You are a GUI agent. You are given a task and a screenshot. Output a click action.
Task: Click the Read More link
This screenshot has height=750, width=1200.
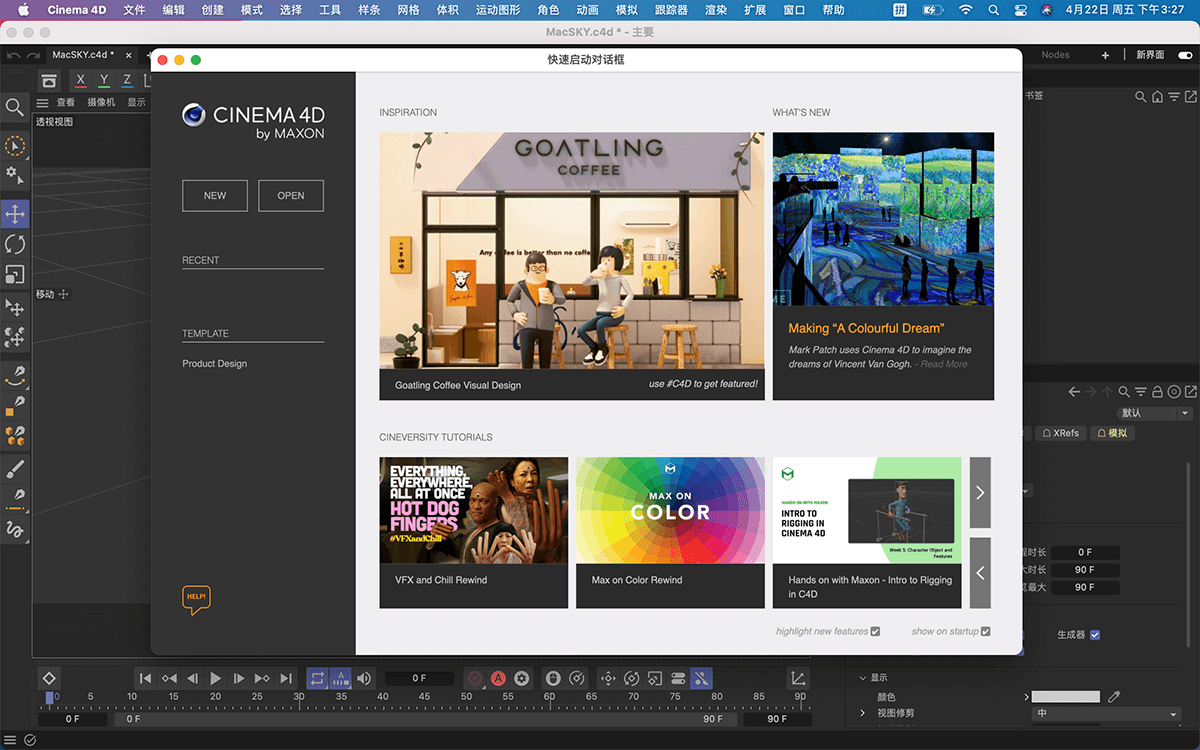[944, 364]
